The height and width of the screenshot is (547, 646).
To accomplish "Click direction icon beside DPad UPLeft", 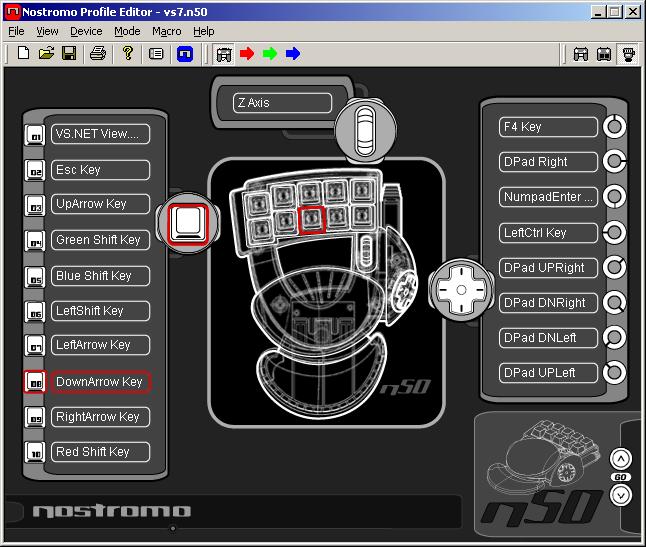I will pos(614,372).
